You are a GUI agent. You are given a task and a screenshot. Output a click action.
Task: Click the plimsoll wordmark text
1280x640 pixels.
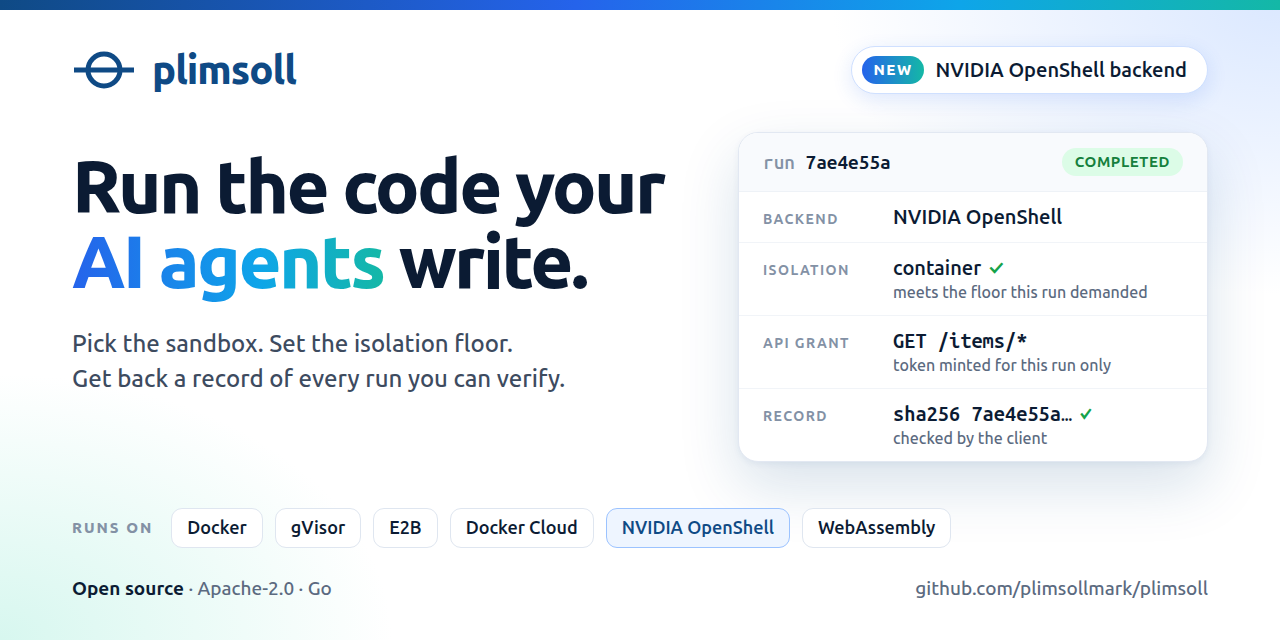225,71
